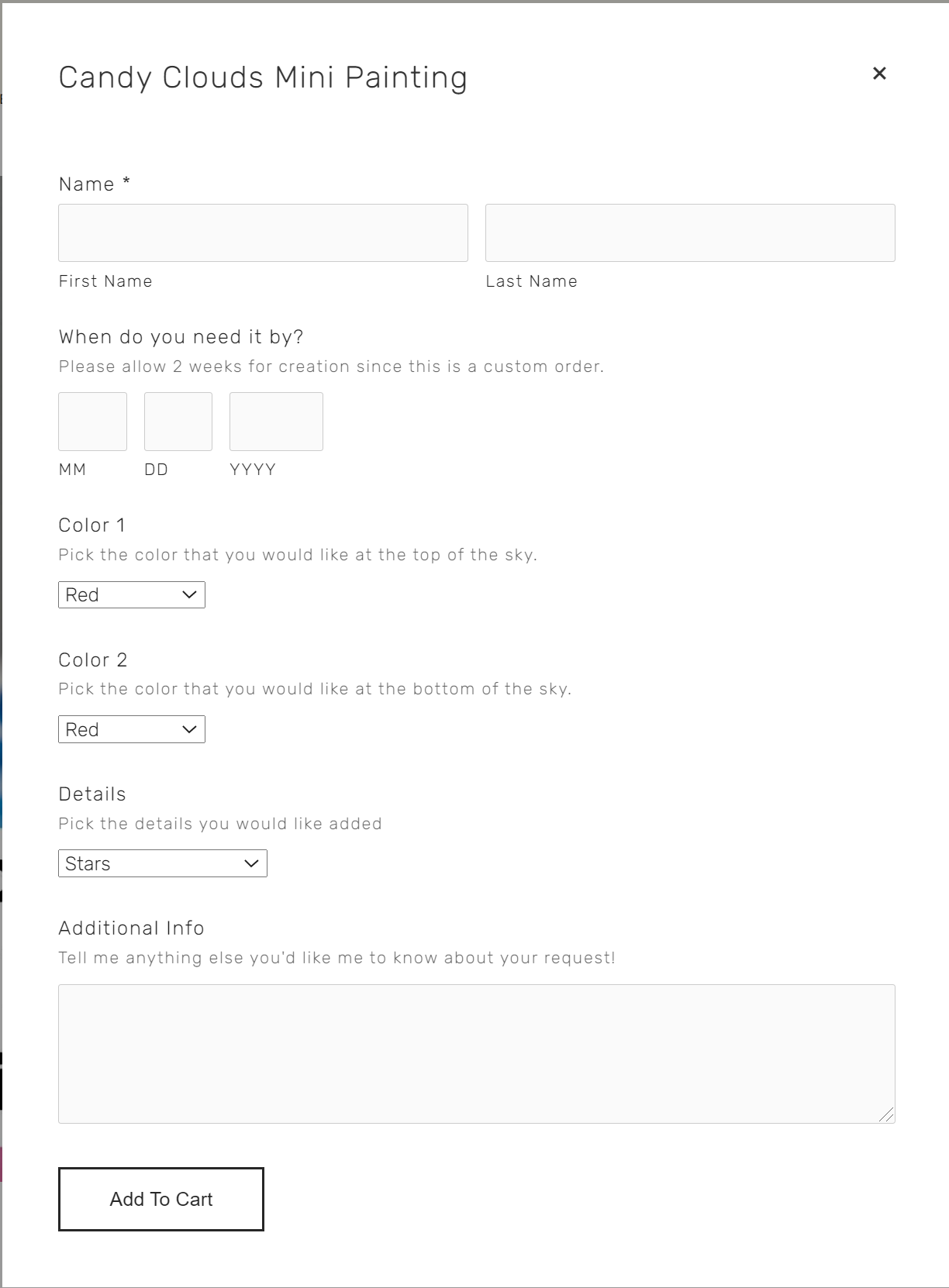Click the First Name input field
The width and height of the screenshot is (949, 1288).
coord(263,232)
